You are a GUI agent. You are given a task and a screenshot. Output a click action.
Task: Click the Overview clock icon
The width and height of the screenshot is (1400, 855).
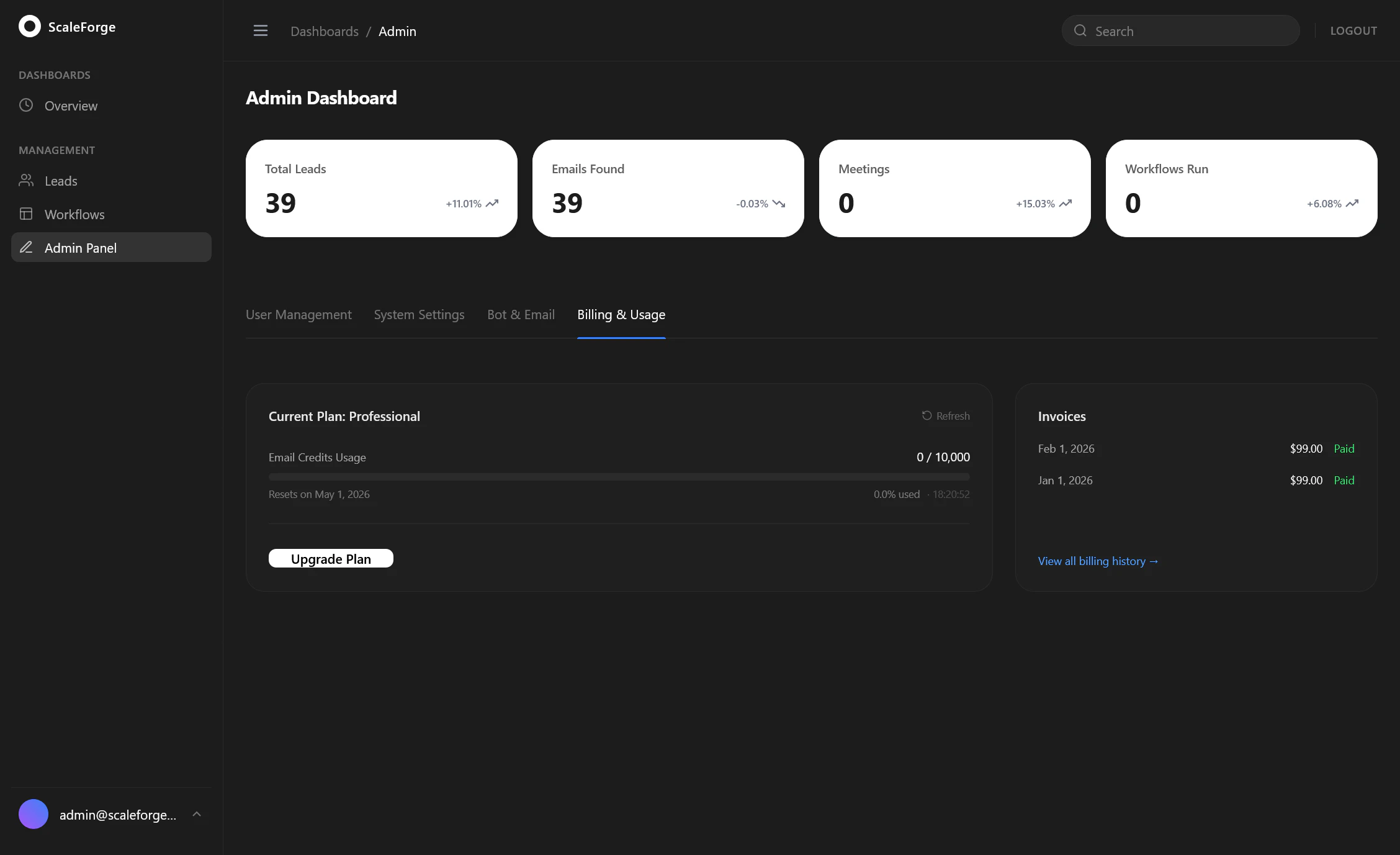(x=26, y=106)
